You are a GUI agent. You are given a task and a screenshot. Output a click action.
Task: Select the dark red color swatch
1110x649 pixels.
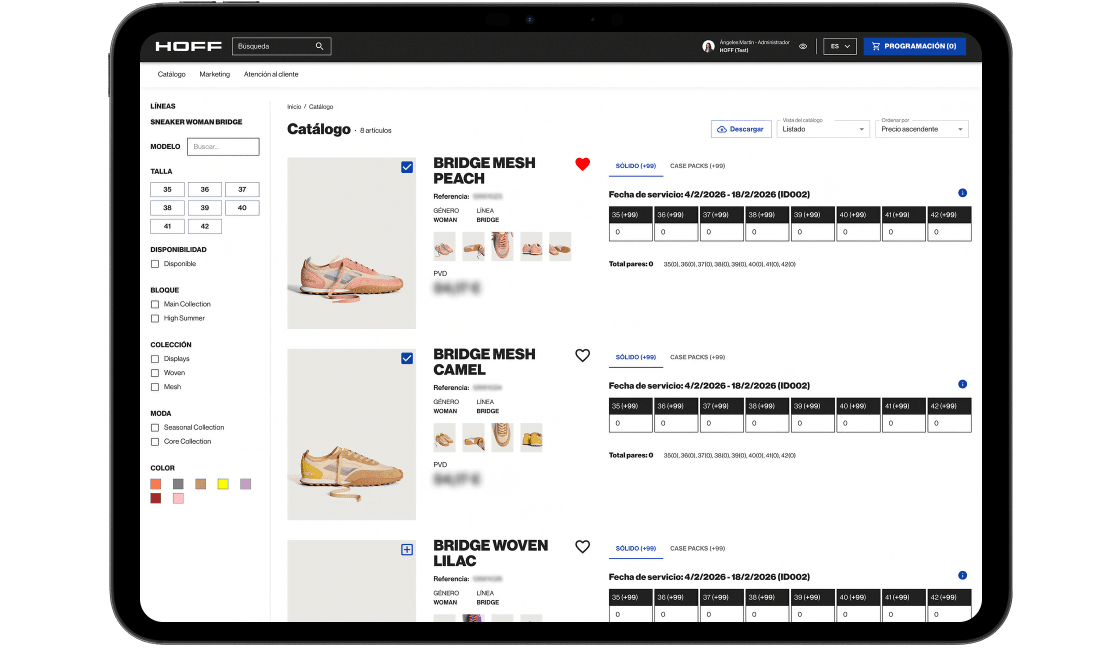coord(156,498)
